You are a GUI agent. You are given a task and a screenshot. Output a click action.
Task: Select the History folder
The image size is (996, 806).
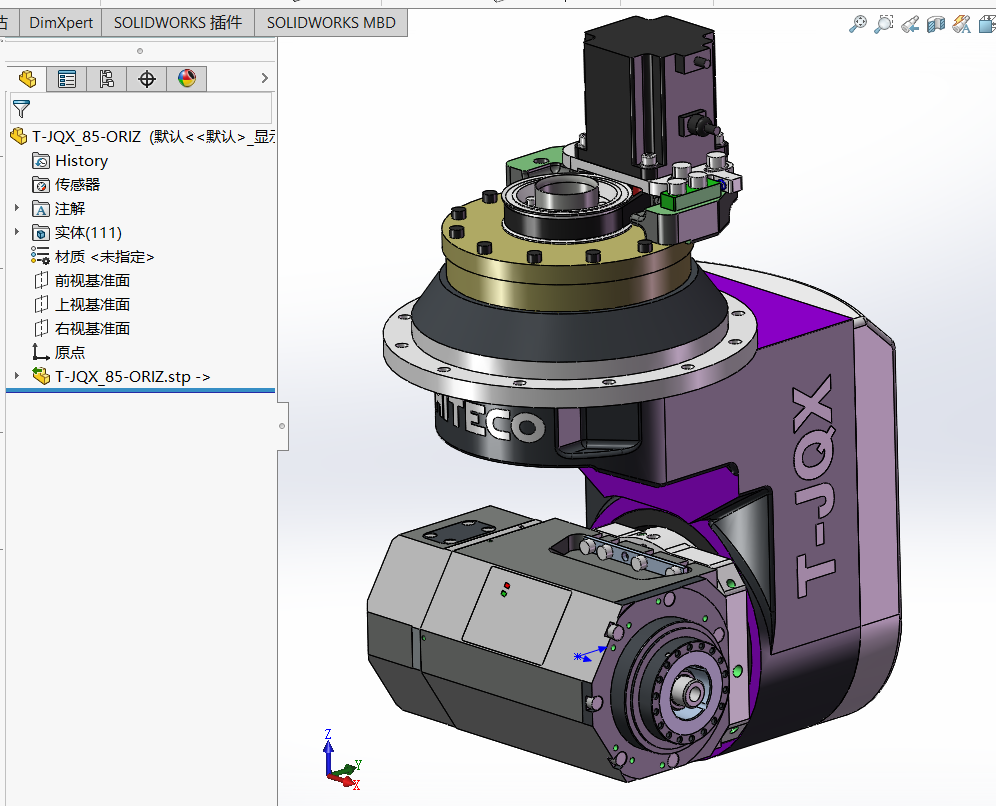[x=81, y=161]
